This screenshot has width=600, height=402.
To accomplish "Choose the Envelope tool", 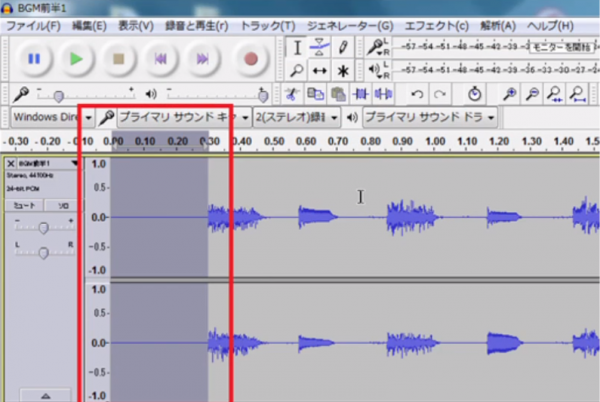I will 320,47.
